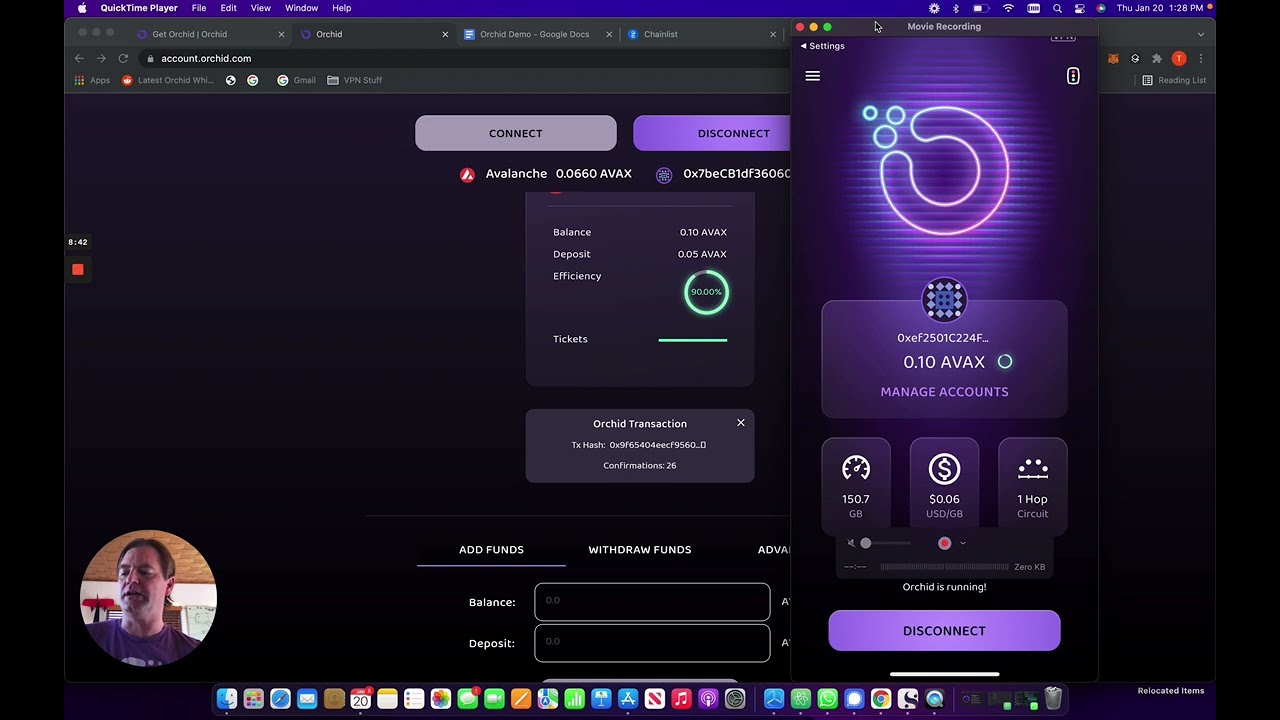Go back to Settings in the recording window
This screenshot has width=1280, height=720.
click(x=822, y=46)
